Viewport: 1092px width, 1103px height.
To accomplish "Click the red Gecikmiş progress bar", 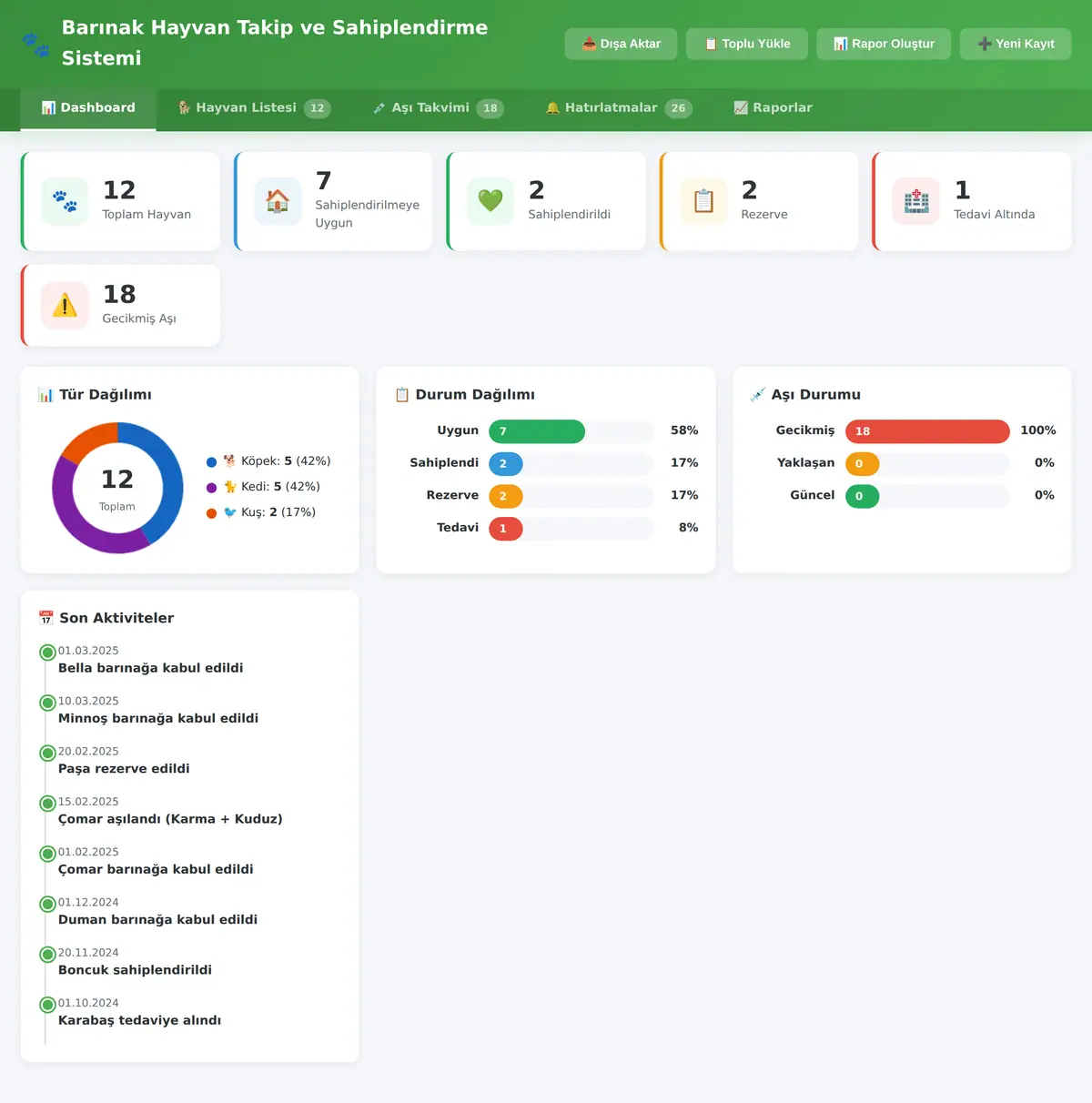I will point(927,431).
